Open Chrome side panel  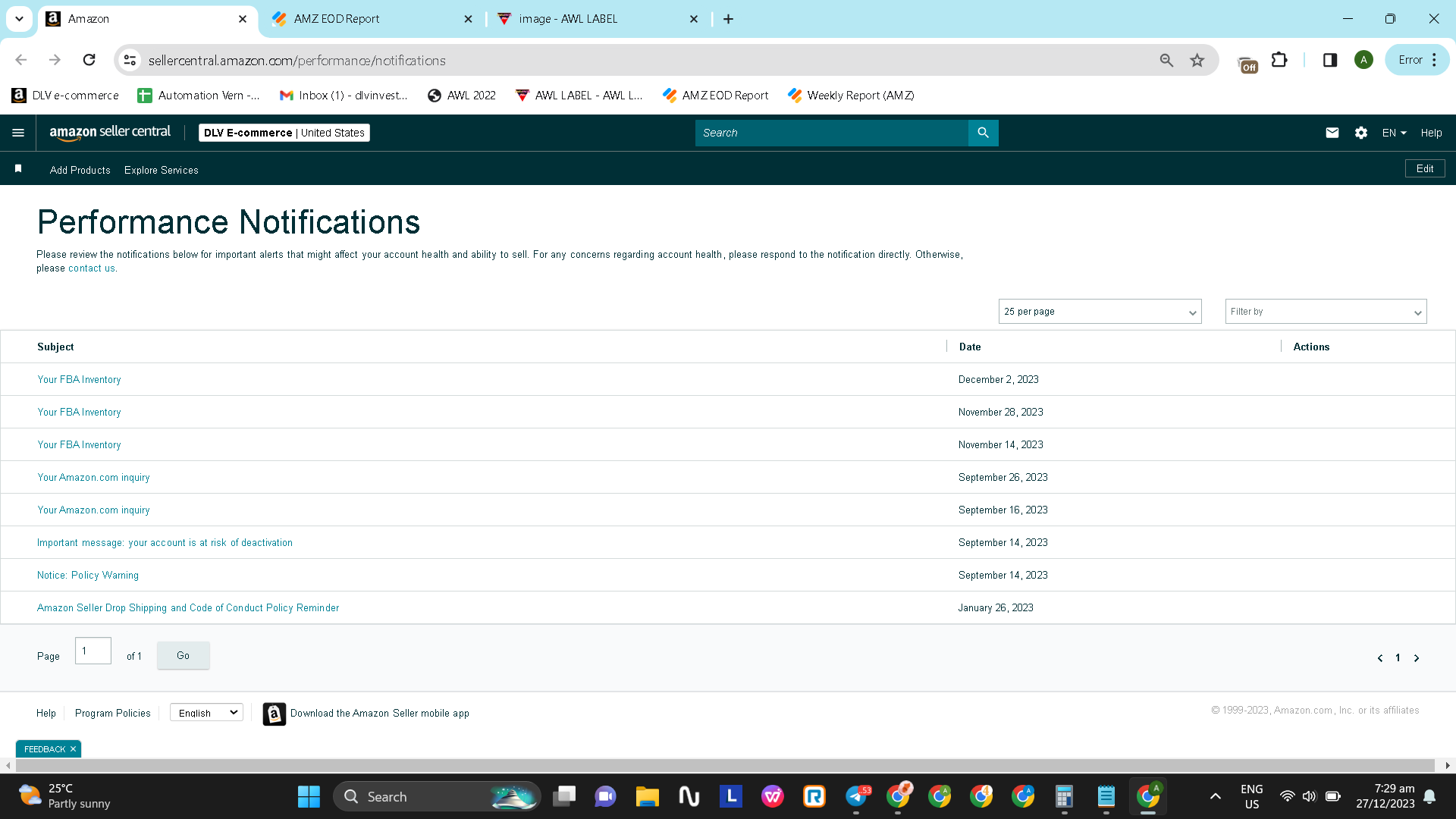pos(1330,60)
